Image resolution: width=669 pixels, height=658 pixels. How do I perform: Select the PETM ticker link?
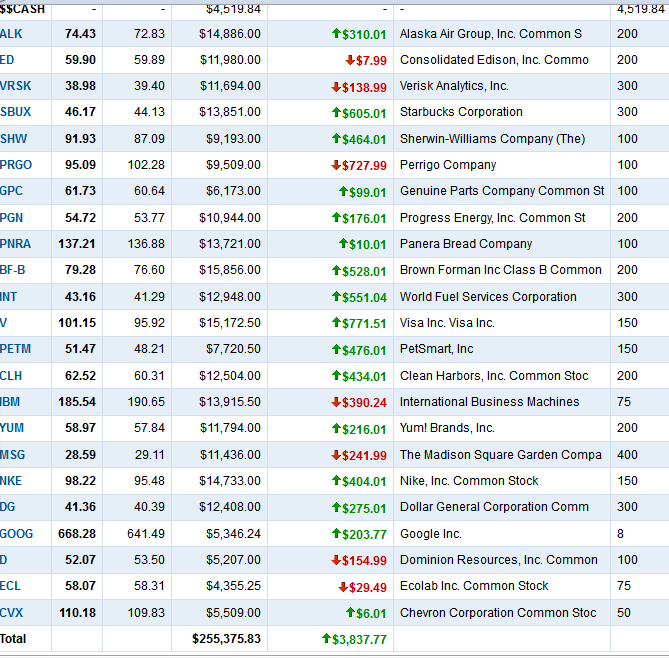[15, 349]
